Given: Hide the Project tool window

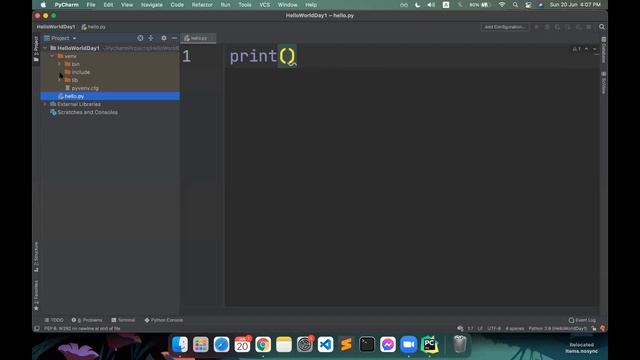Looking at the screenshot, I should [x=174, y=38].
